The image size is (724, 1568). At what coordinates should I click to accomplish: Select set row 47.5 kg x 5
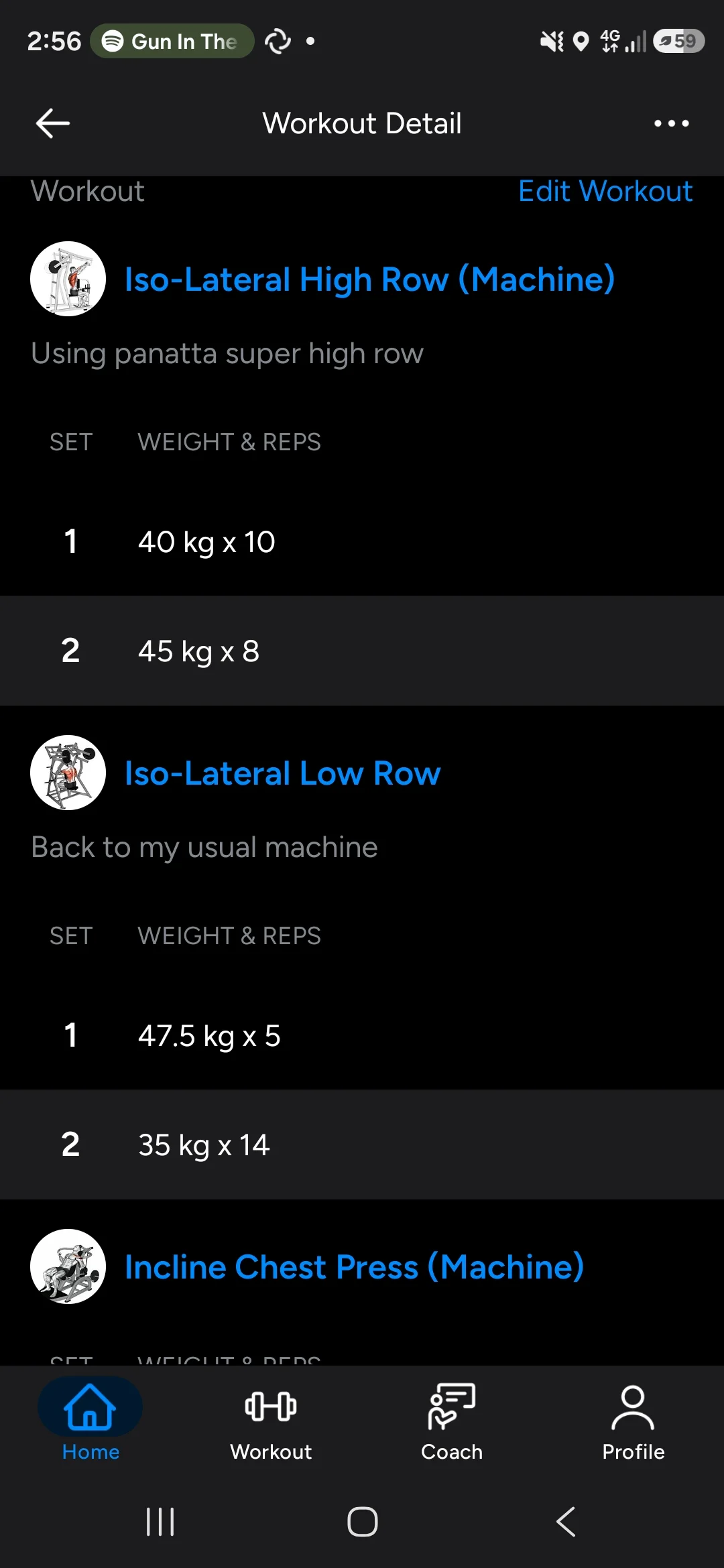pyautogui.click(x=362, y=1035)
